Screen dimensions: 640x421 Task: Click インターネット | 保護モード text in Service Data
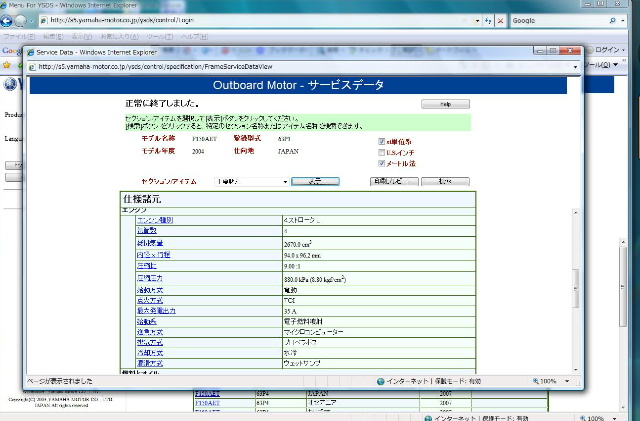click(433, 381)
